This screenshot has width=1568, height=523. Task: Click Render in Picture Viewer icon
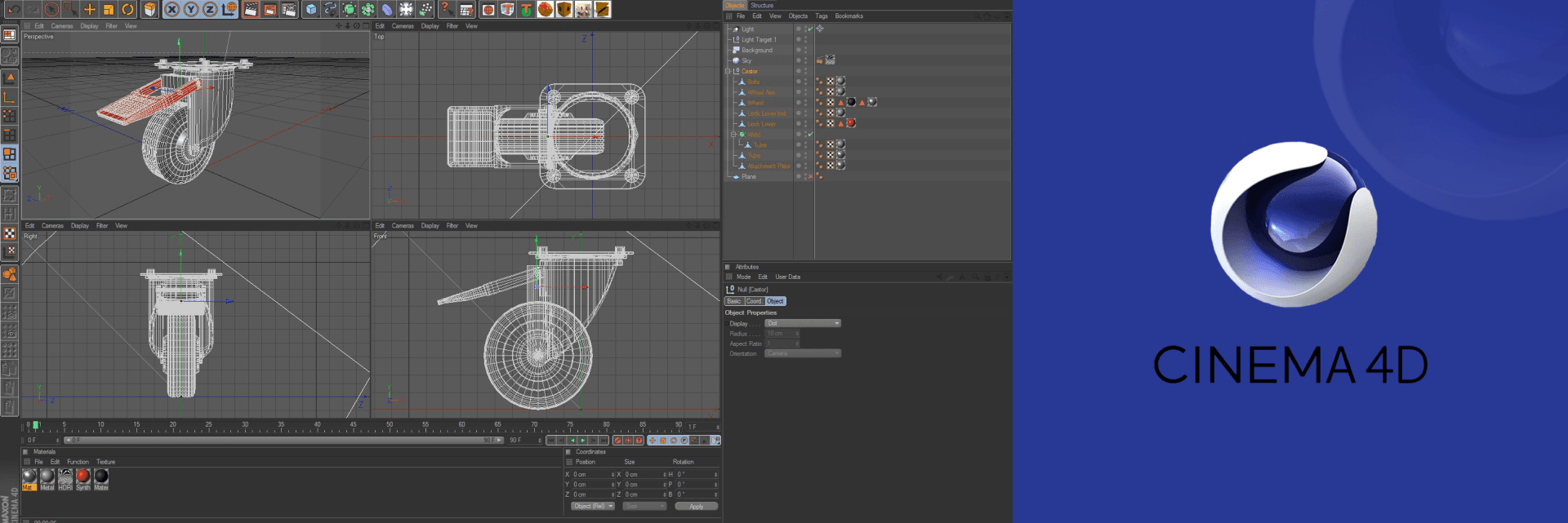(x=269, y=9)
